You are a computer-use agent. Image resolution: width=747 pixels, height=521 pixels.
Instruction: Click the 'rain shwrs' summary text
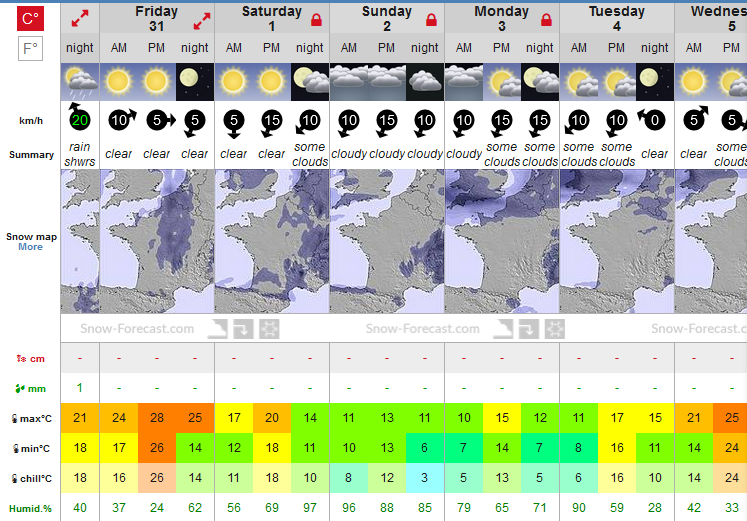(80, 154)
